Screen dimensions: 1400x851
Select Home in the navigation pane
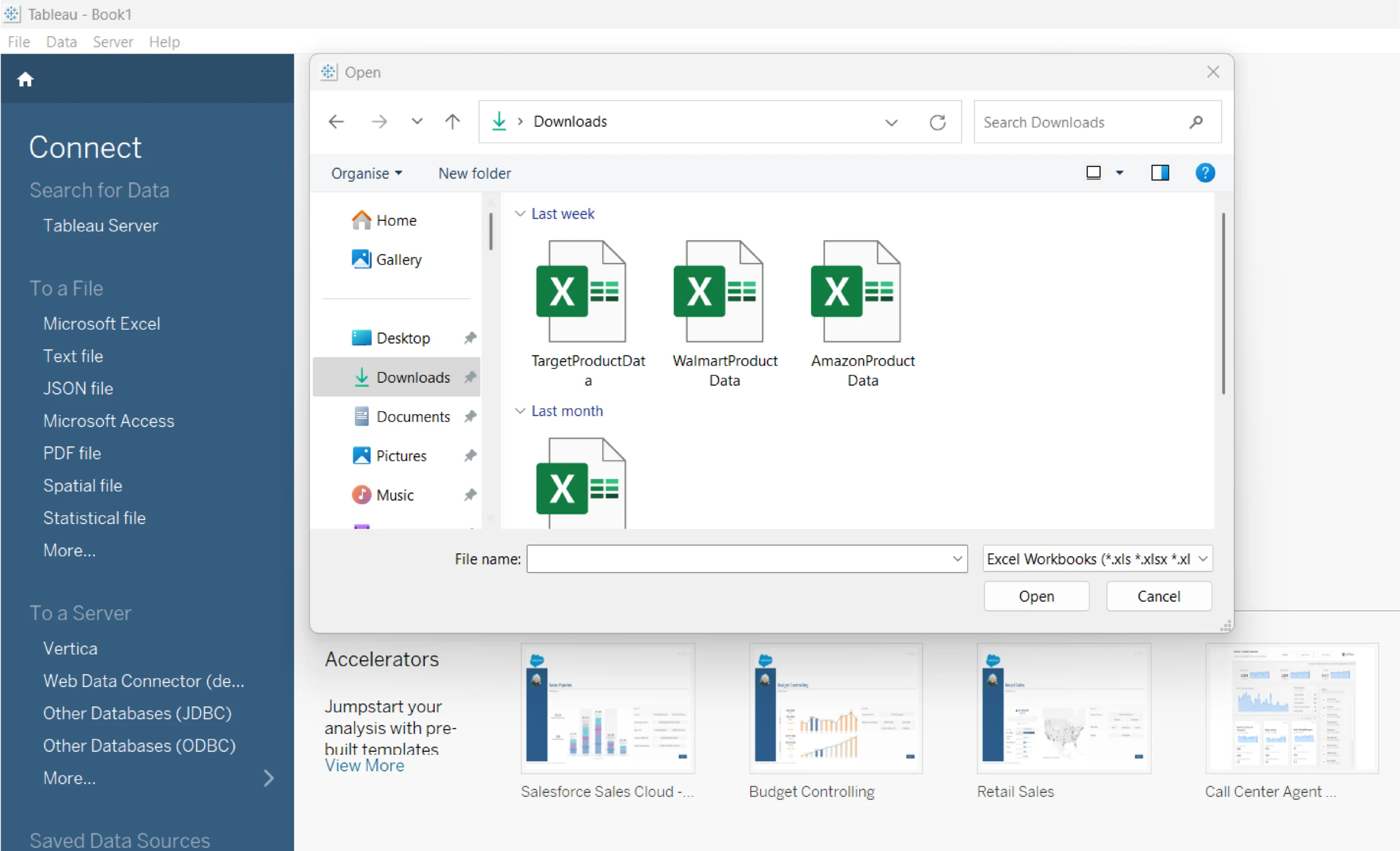tap(384, 220)
